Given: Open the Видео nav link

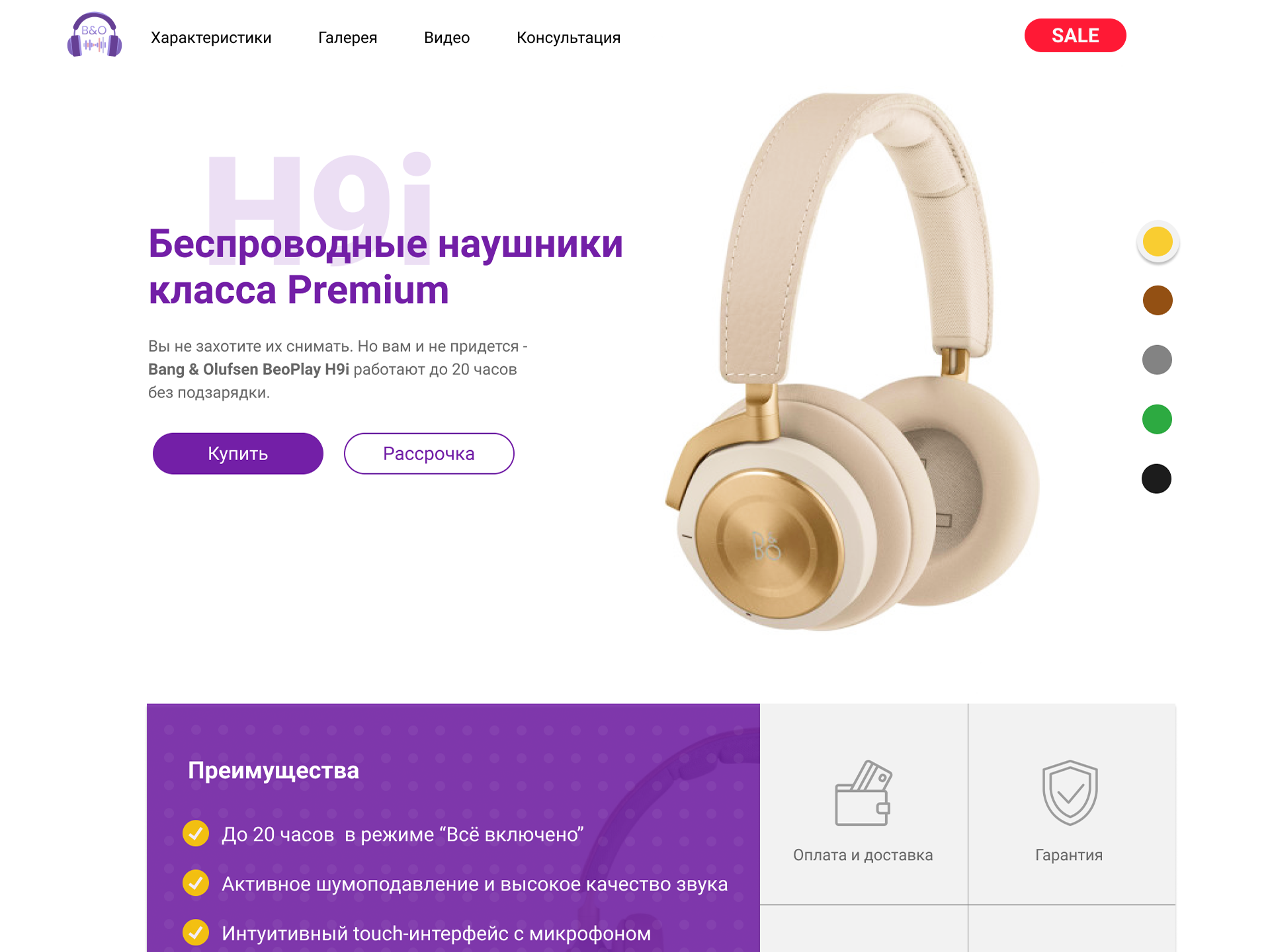Looking at the screenshot, I should coord(447,38).
